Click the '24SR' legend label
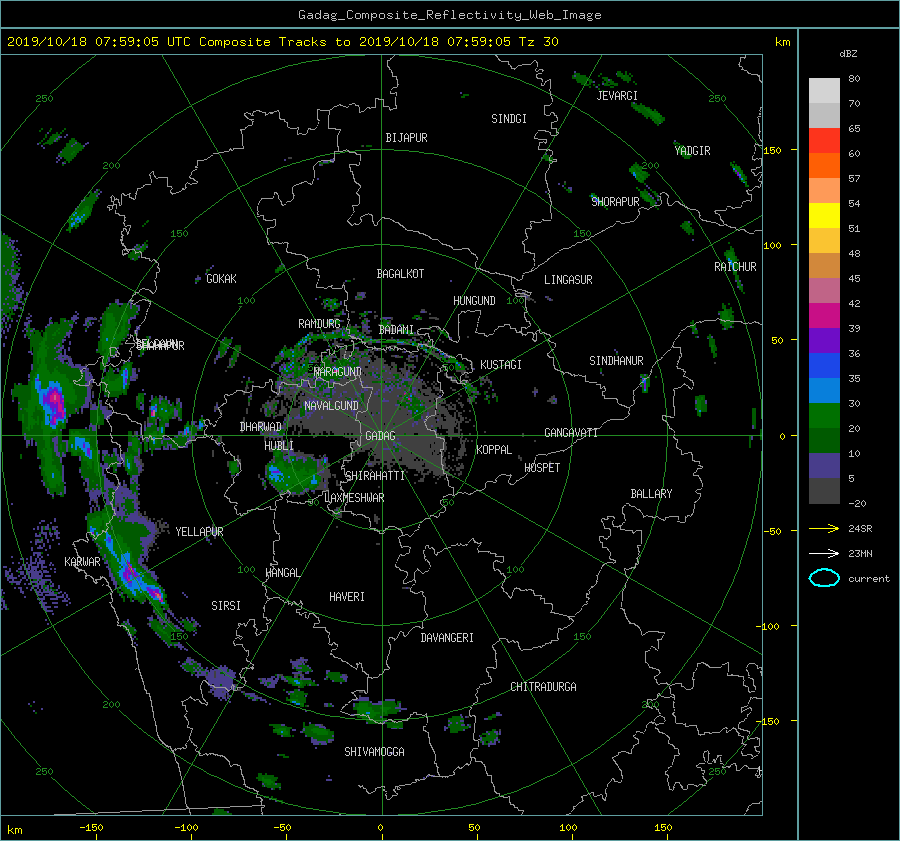Image resolution: width=900 pixels, height=841 pixels. pos(860,528)
